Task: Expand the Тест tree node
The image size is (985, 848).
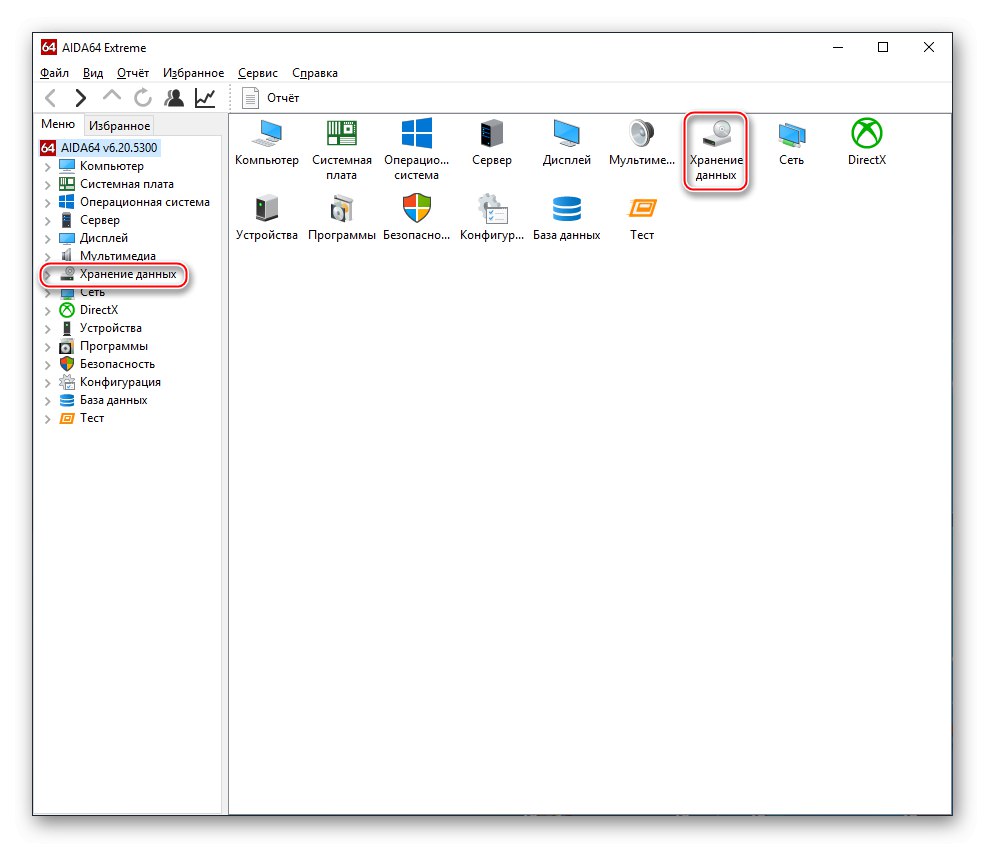Action: click(48, 419)
